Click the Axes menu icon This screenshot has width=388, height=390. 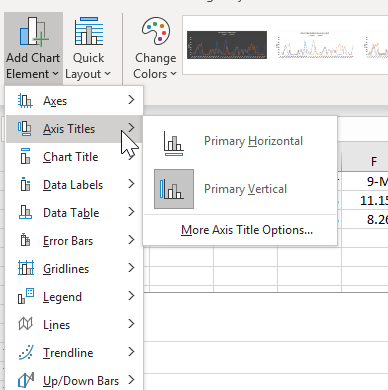click(25, 101)
